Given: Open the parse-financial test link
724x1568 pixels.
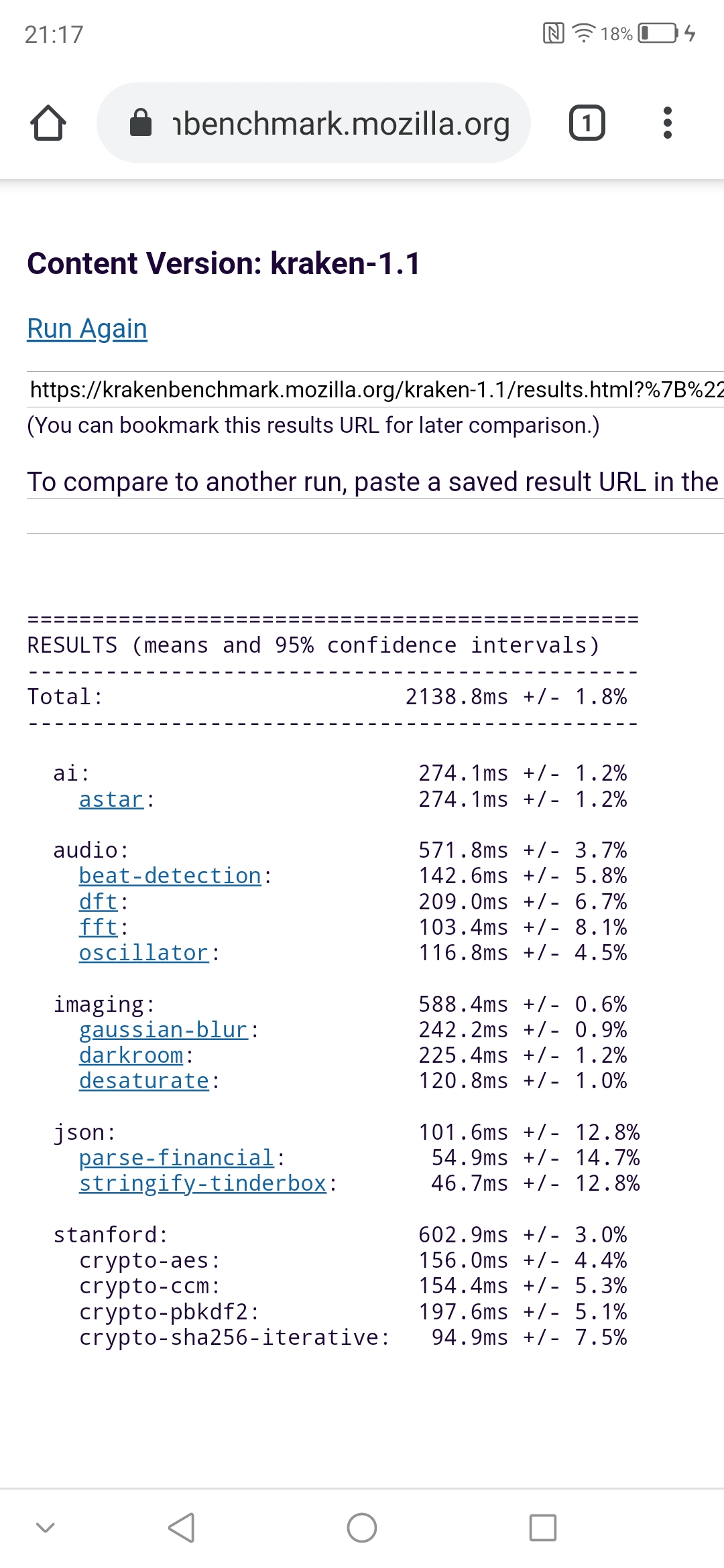Looking at the screenshot, I should click(x=176, y=1158).
